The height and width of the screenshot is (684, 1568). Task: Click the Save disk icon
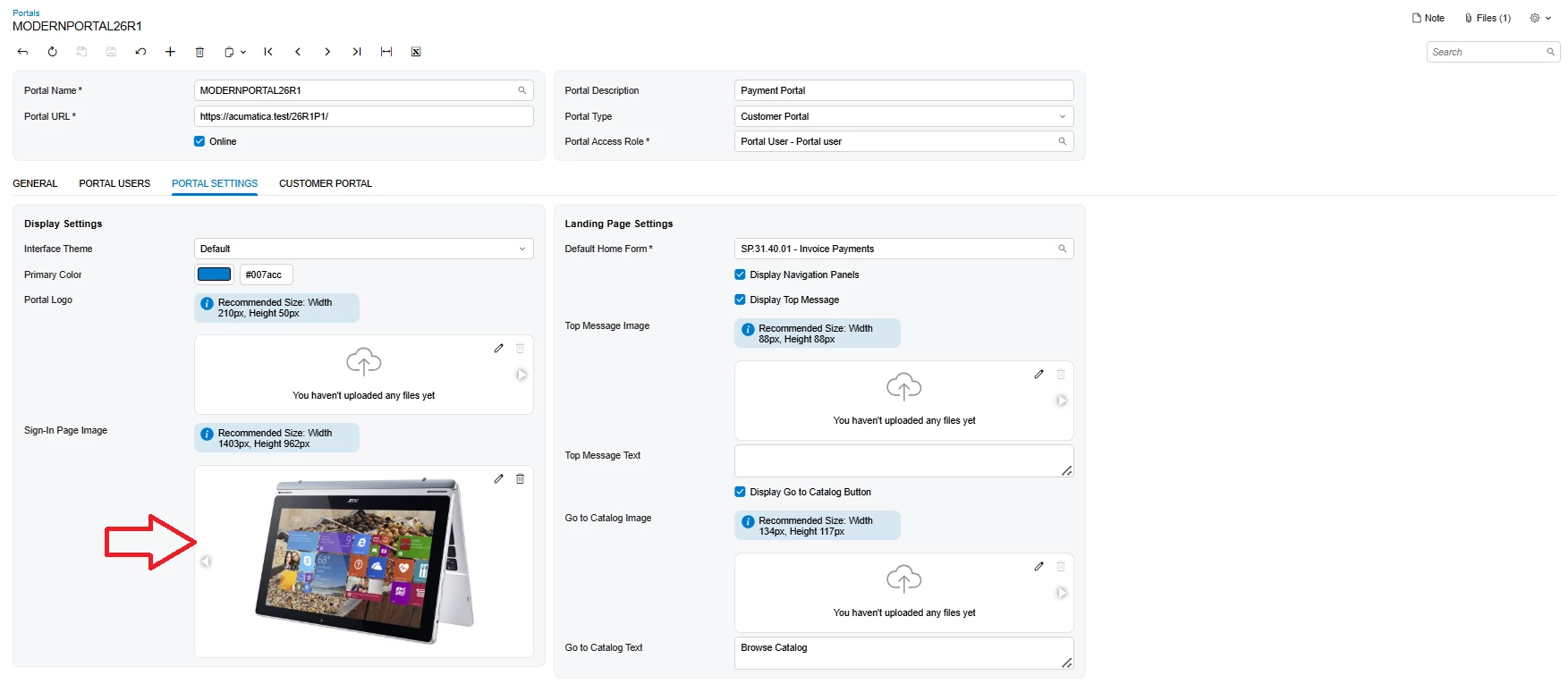click(111, 52)
